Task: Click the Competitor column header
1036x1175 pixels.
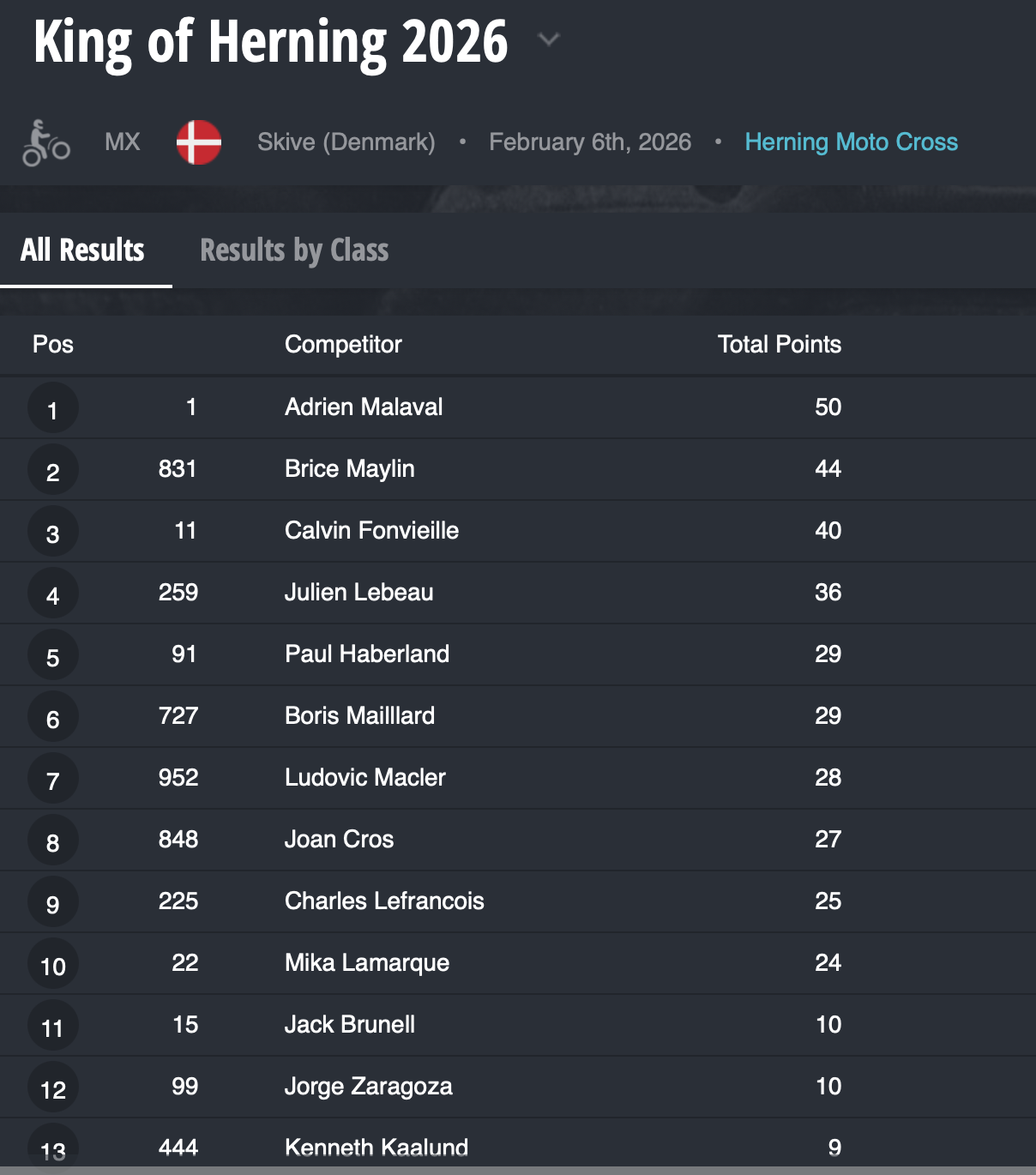Action: (x=343, y=345)
